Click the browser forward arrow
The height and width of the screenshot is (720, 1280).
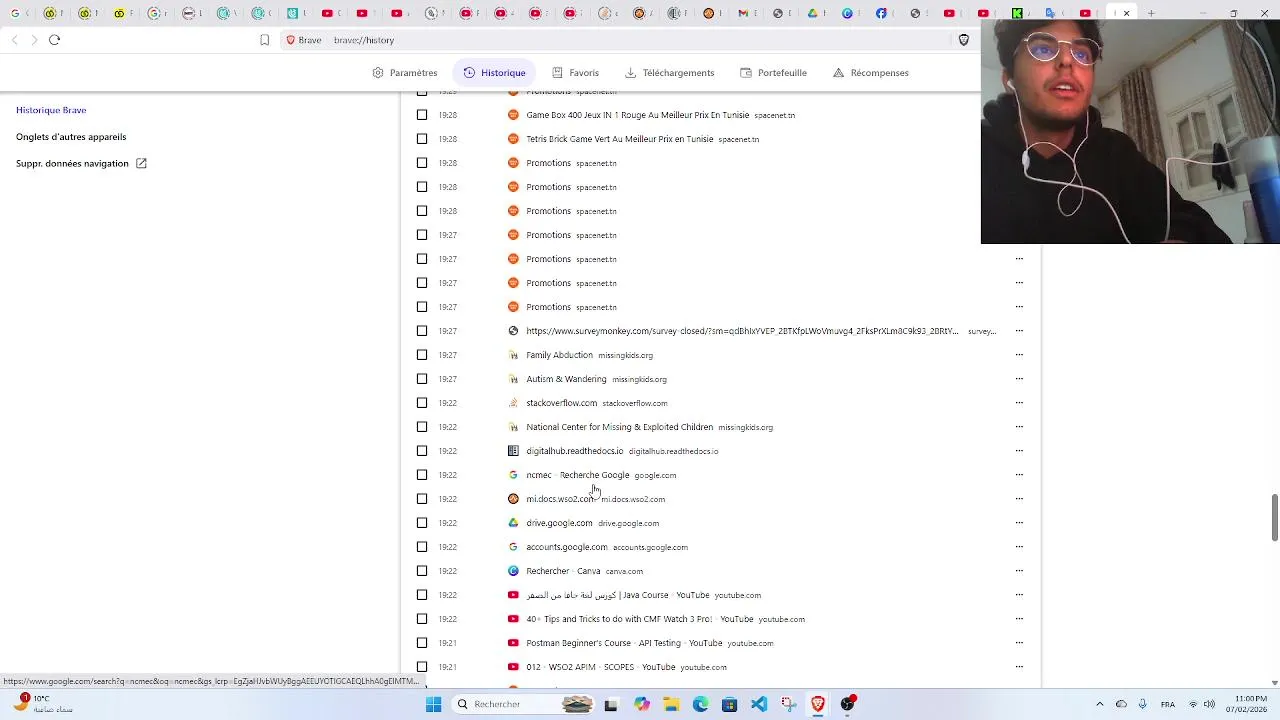(x=34, y=40)
